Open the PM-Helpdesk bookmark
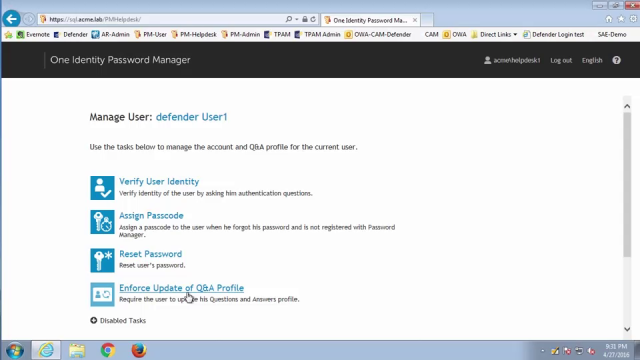 [194, 35]
